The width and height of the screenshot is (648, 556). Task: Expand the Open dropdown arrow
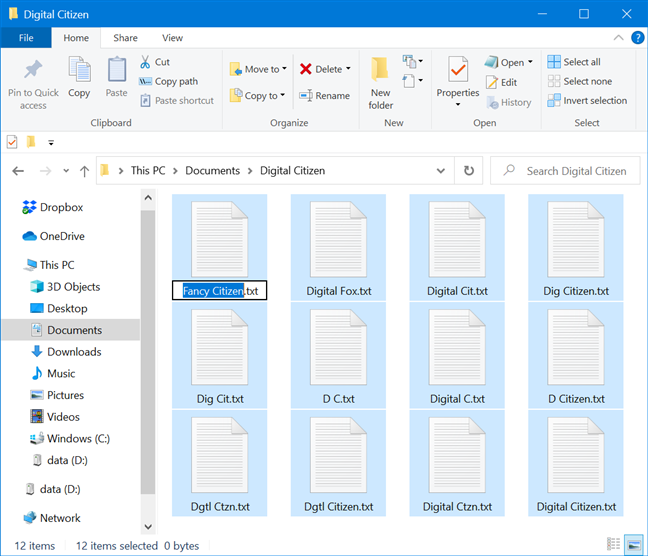pyautogui.click(x=530, y=62)
